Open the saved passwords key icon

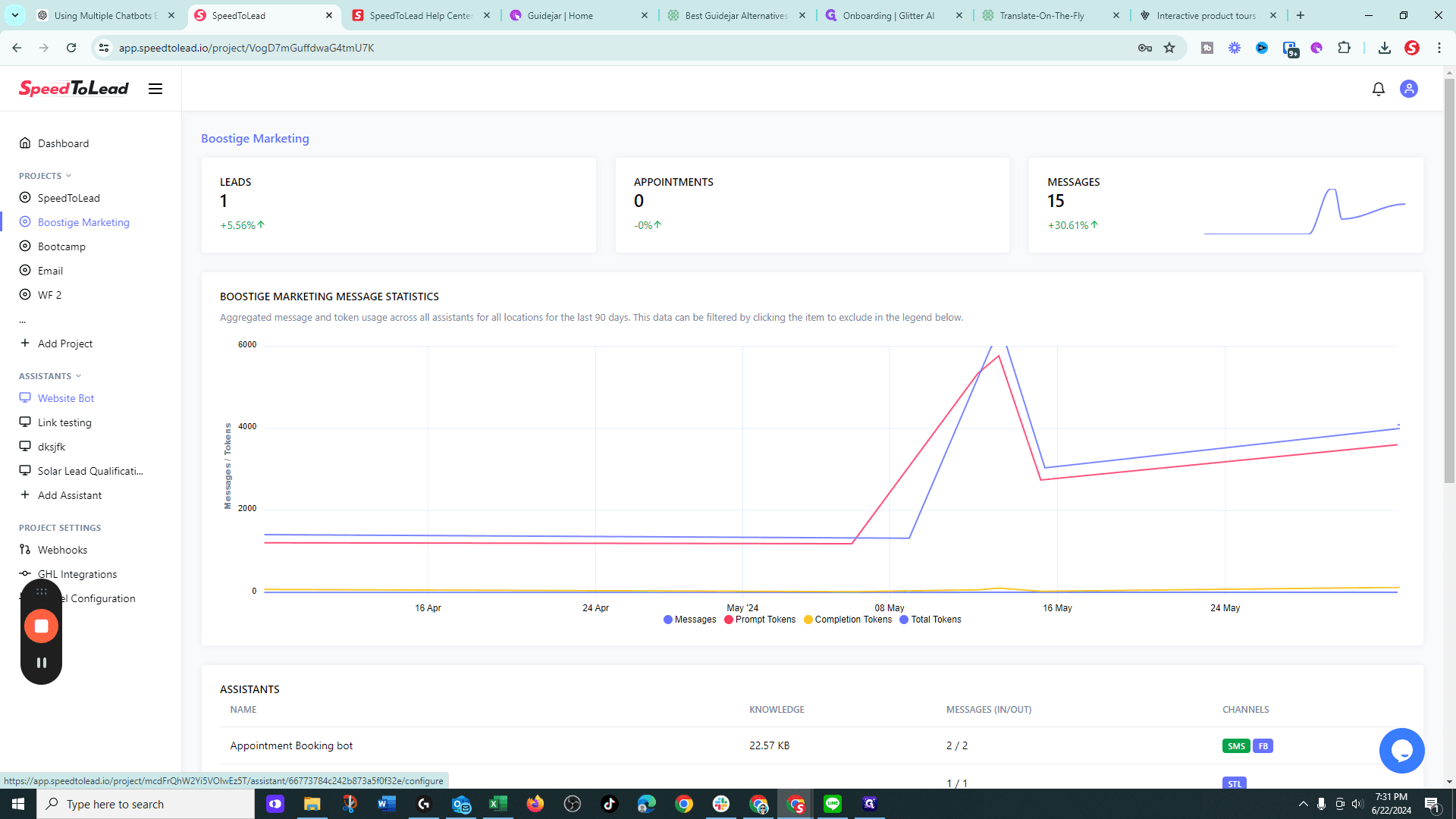[1145, 48]
